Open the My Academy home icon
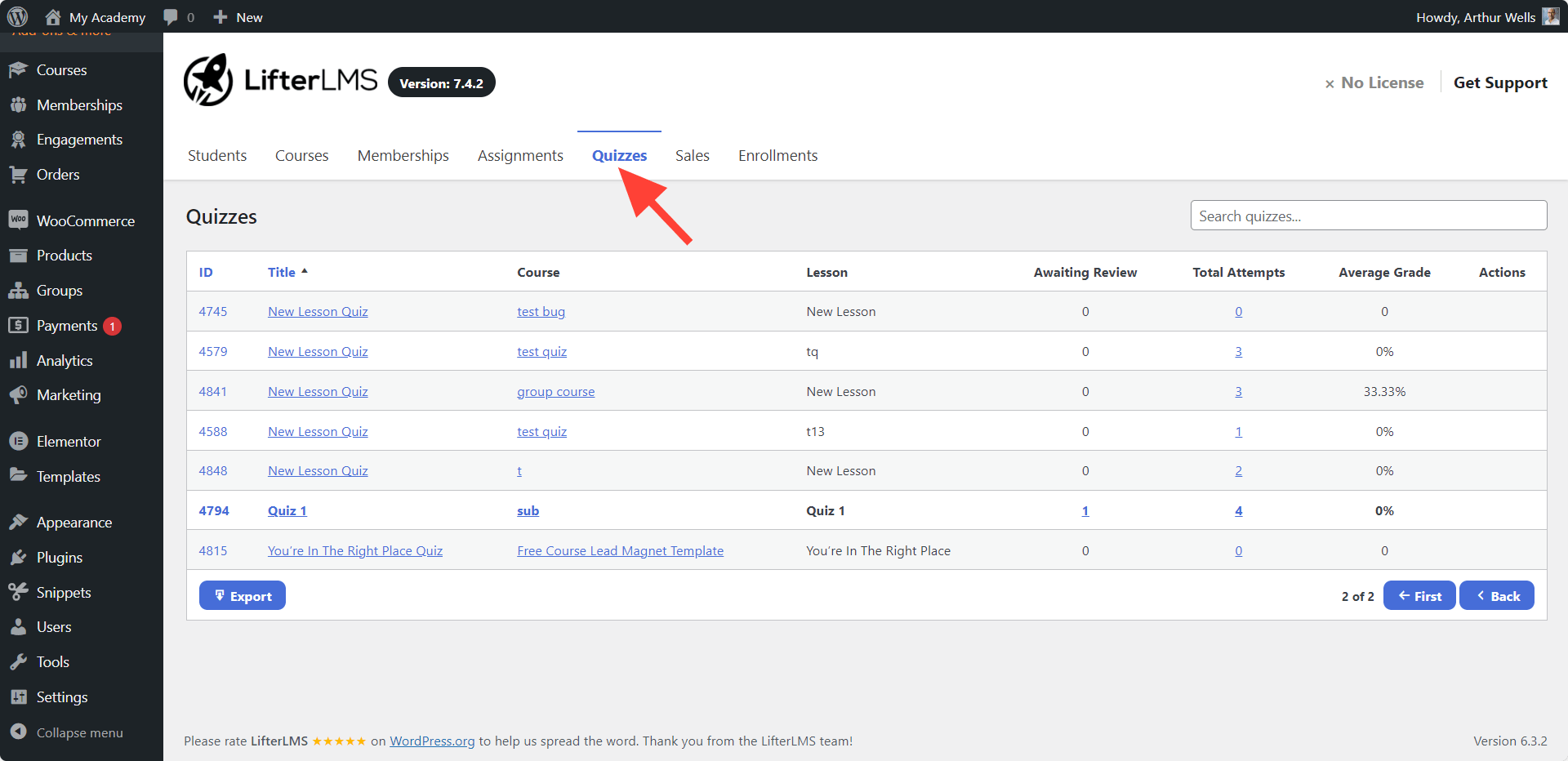Viewport: 1568px width, 761px height. 53,16
